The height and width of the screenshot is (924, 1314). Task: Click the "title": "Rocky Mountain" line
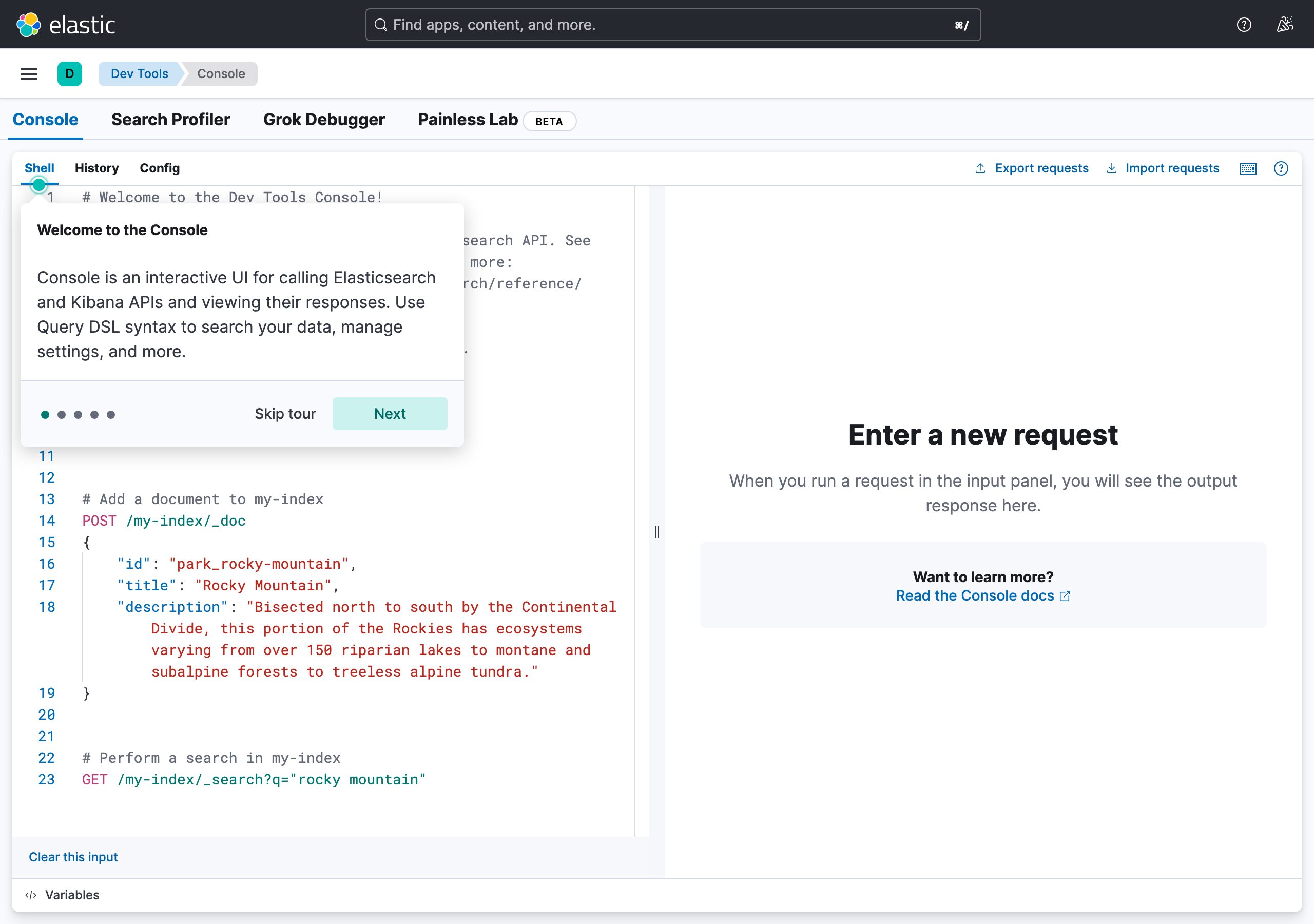[x=228, y=586]
